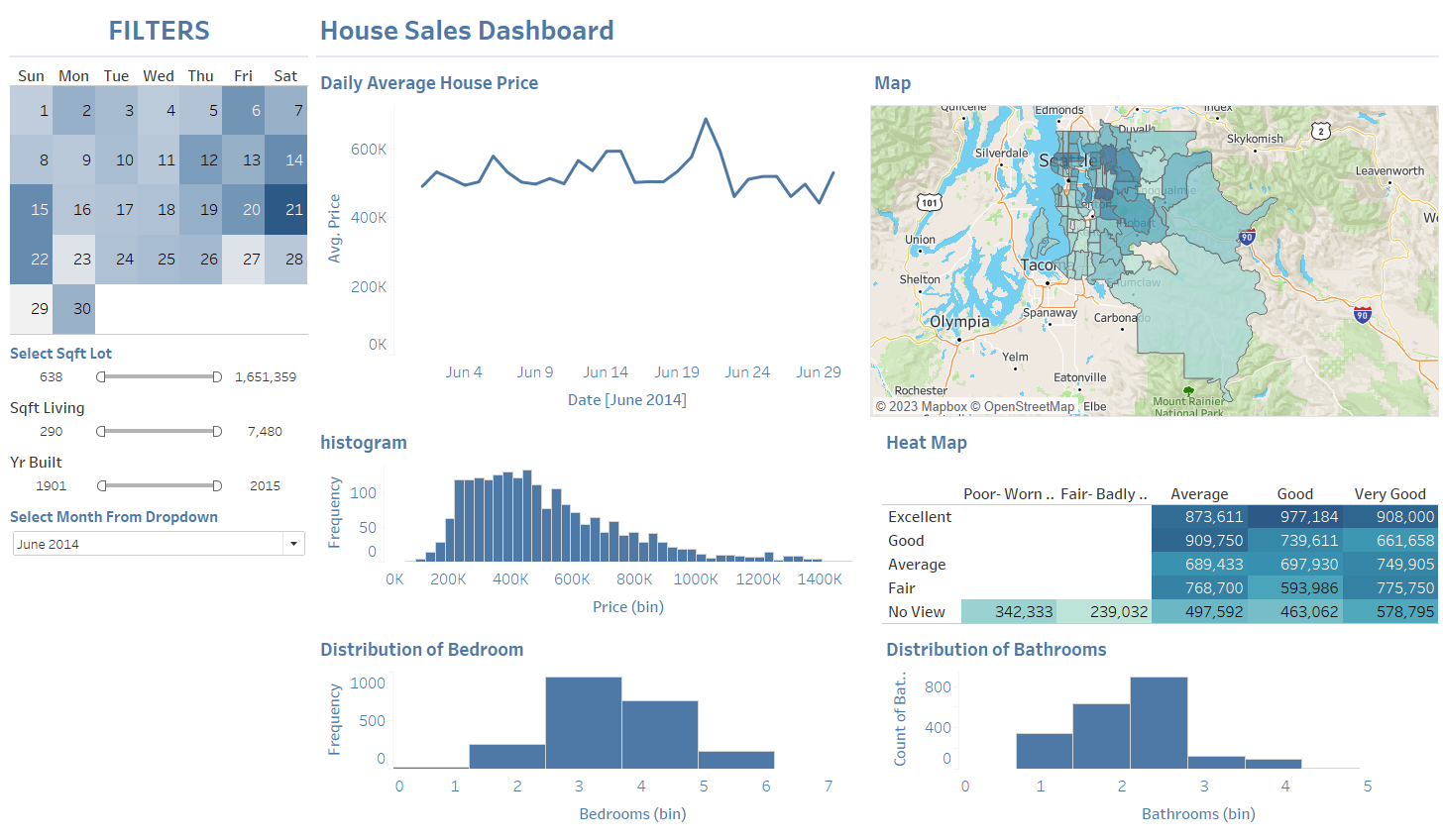
Task: Click the June 2014 month selection field
Action: click(147, 544)
